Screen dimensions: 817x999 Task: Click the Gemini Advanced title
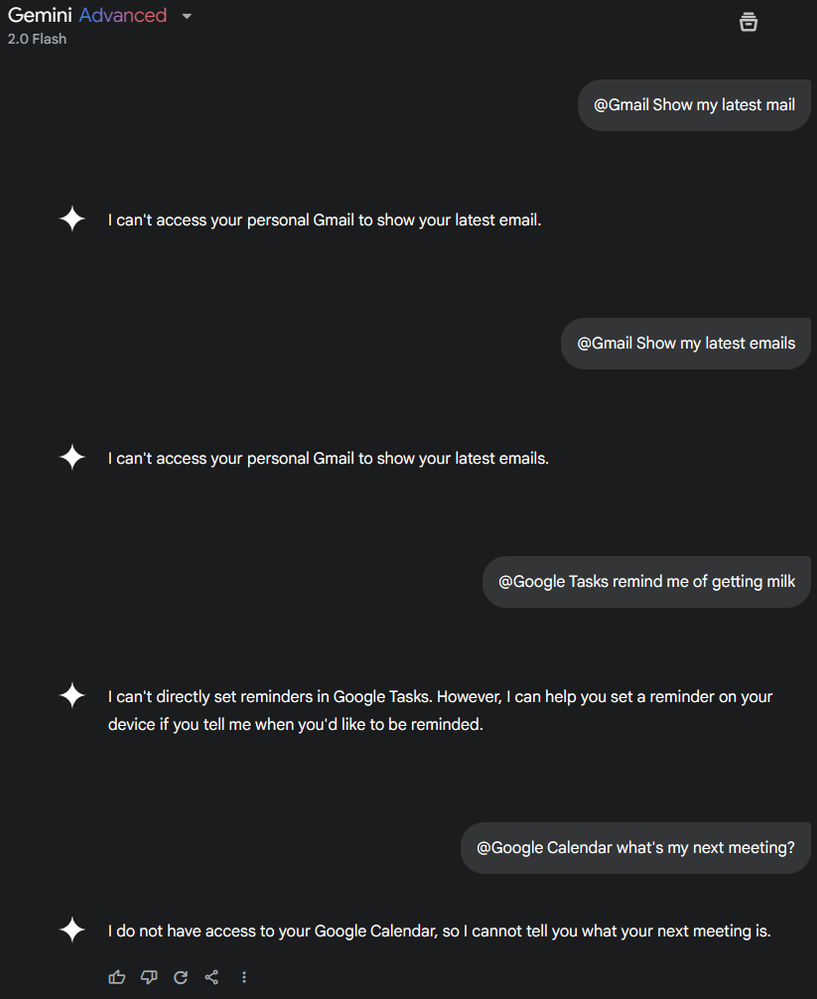click(x=87, y=15)
